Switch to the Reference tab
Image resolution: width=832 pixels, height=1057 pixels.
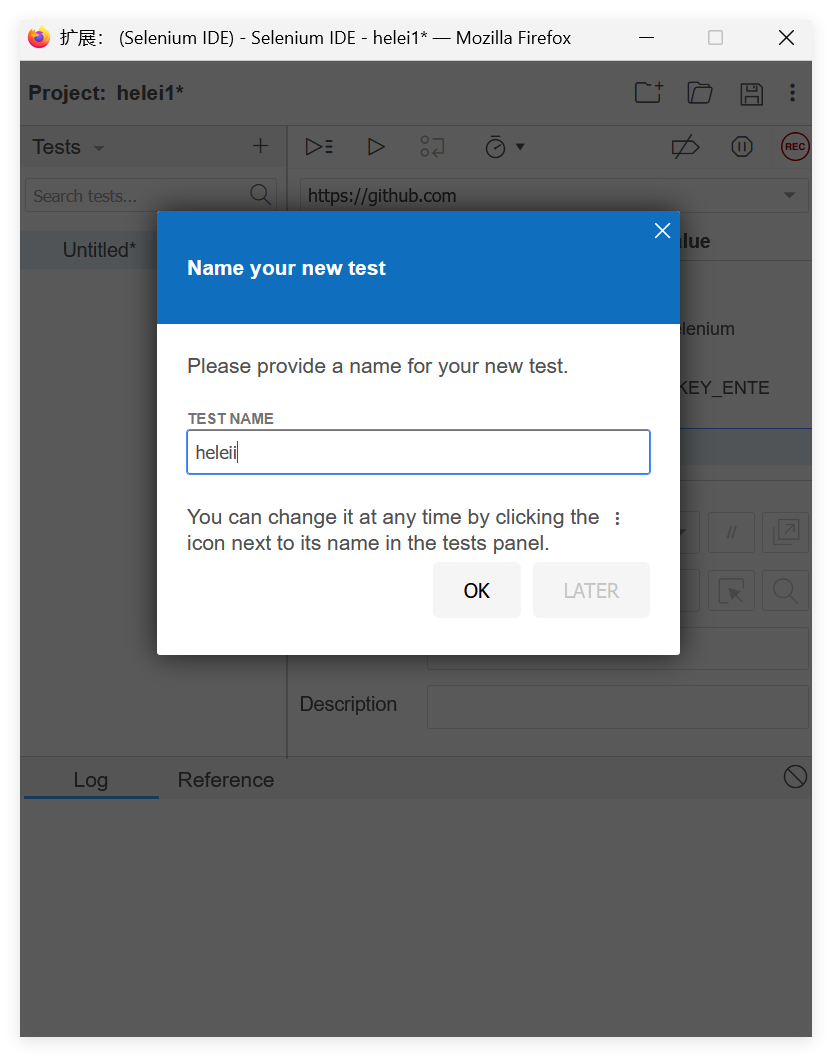(x=226, y=780)
